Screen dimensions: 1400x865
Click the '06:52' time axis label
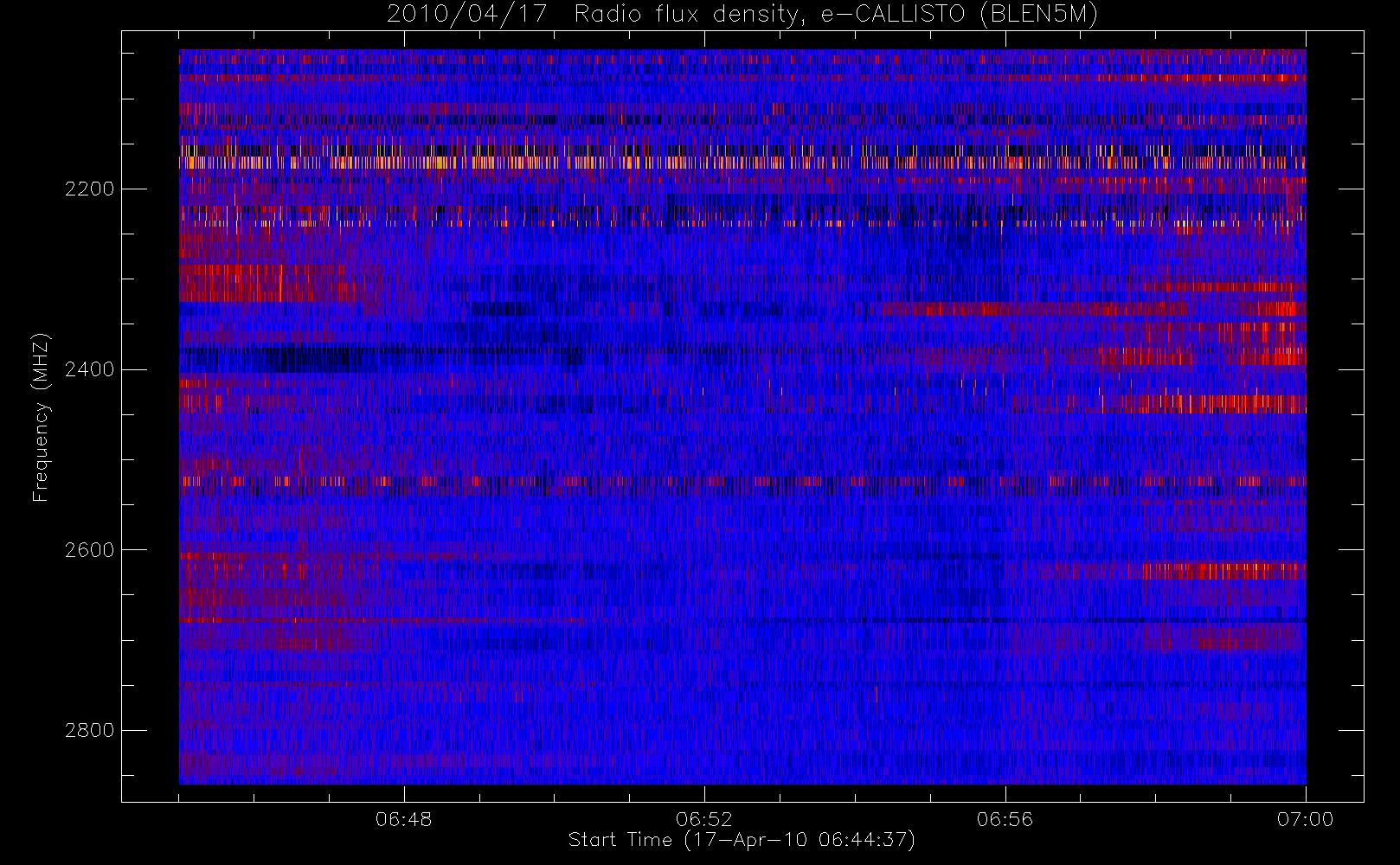[x=704, y=819]
